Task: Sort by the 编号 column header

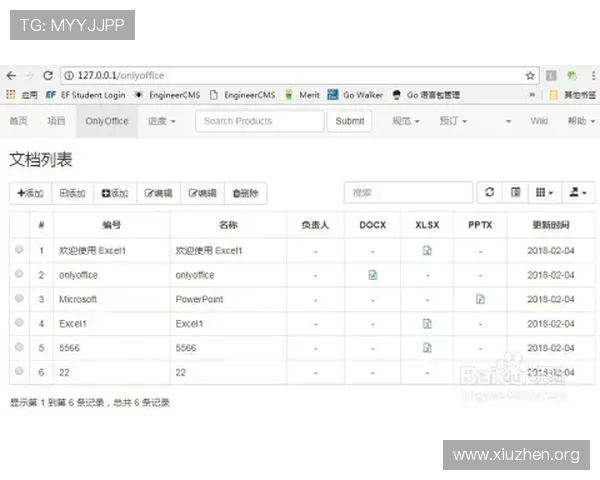Action: [x=112, y=225]
